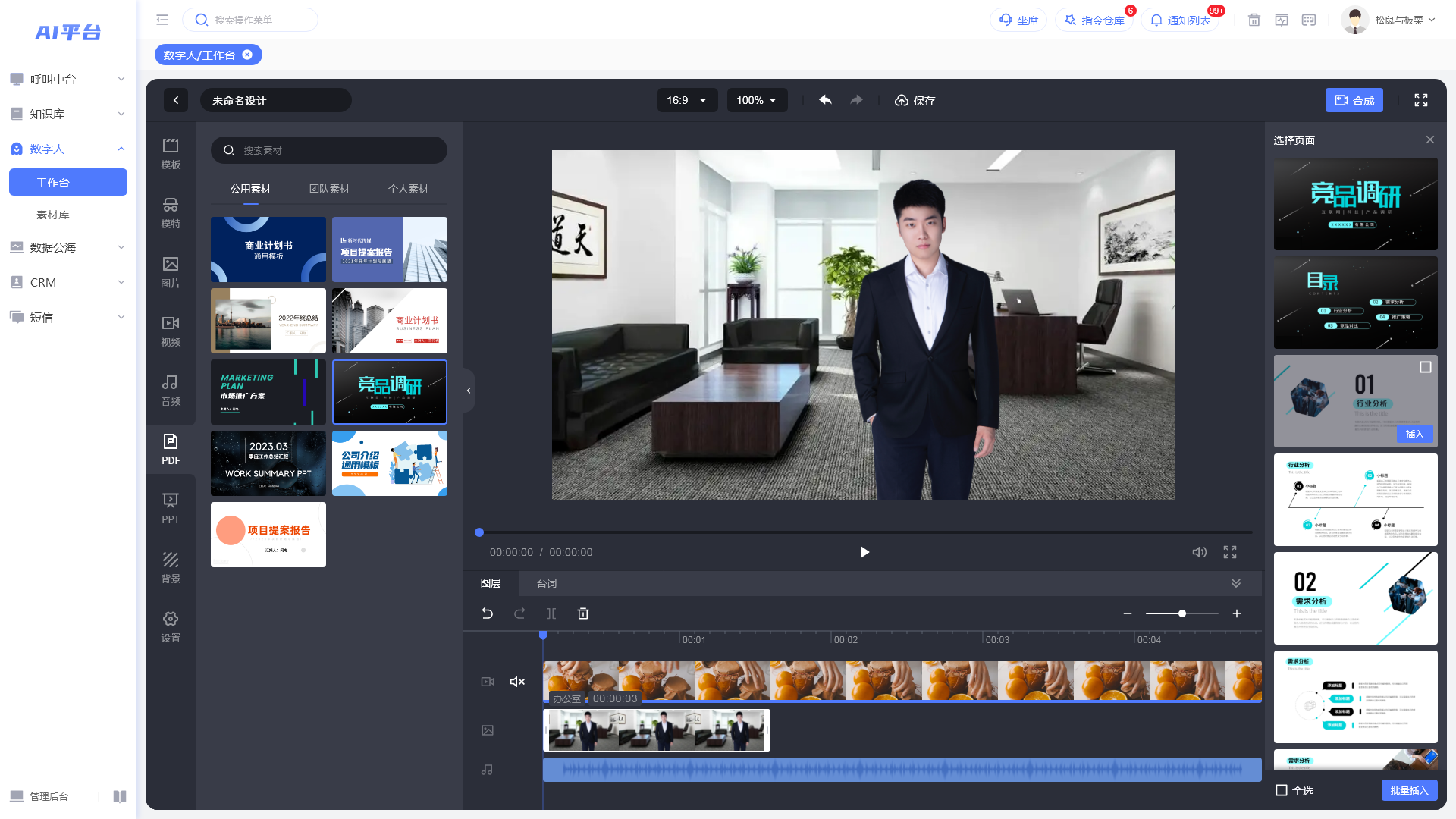Click the preview playback progress bar
1456x819 pixels.
[x=864, y=532]
